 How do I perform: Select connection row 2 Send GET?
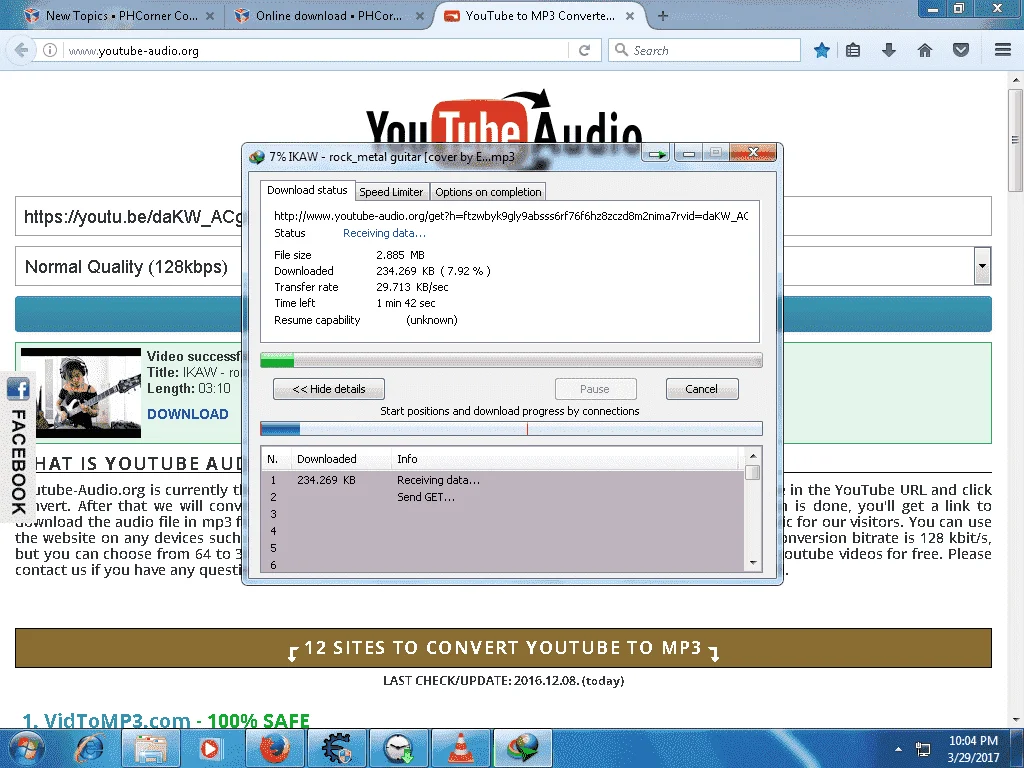pyautogui.click(x=503, y=497)
